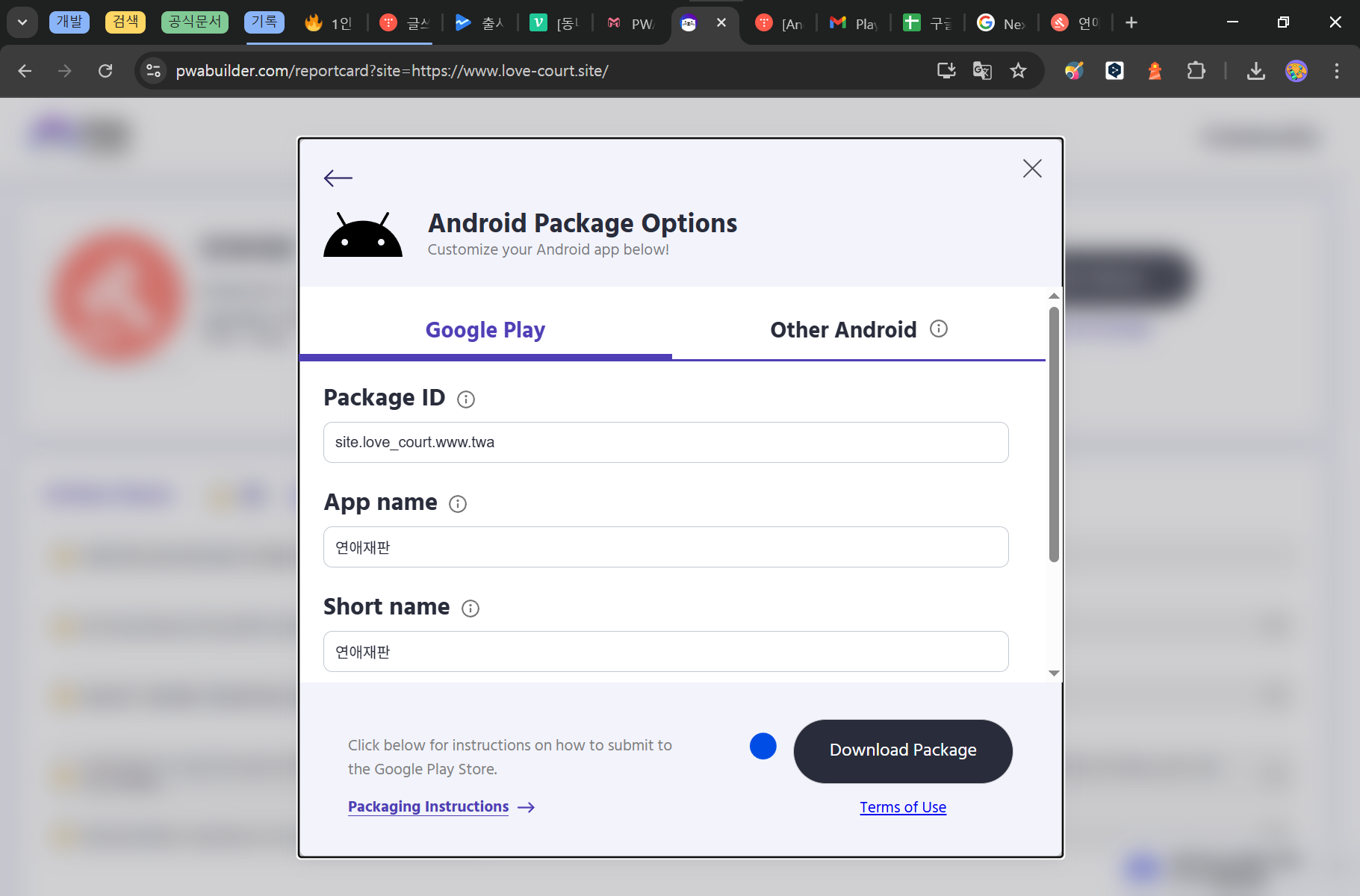Click the hexagon extension icon in toolbar
This screenshot has height=896, width=1360.
[1114, 71]
